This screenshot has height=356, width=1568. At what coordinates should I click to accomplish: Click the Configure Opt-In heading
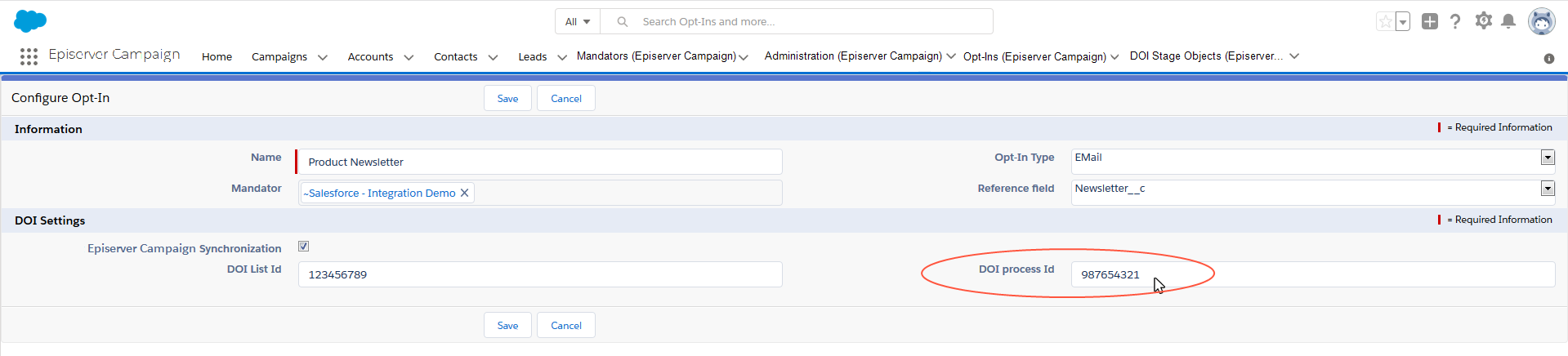[60, 98]
